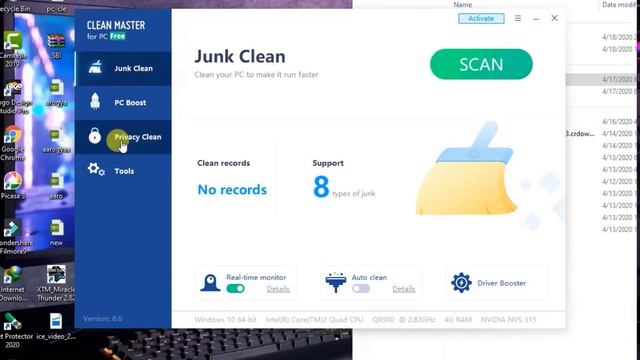Click the Version 6.0 label

click(x=102, y=318)
